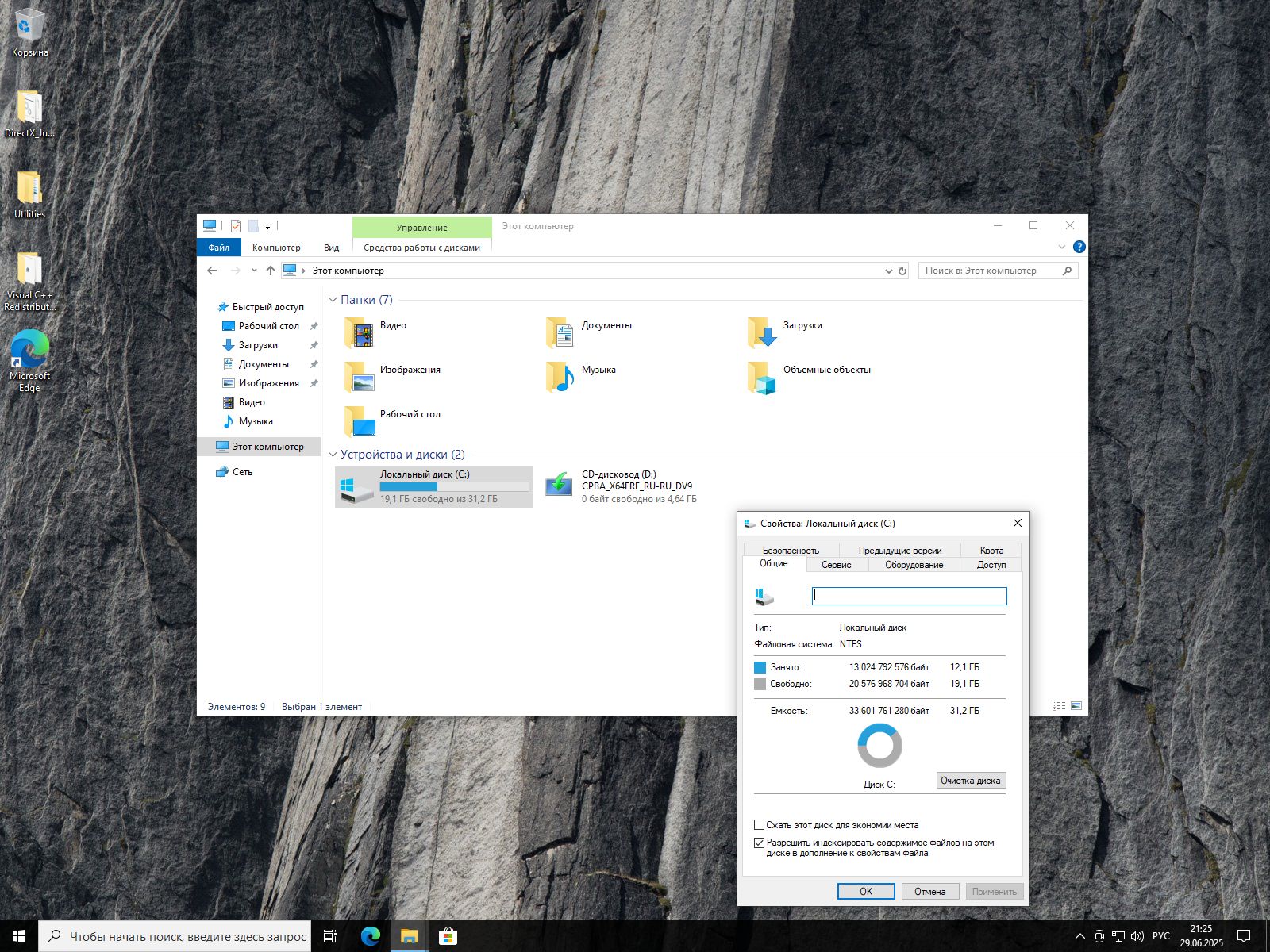Go up one folder level
The image size is (1270, 952).
coord(271,271)
